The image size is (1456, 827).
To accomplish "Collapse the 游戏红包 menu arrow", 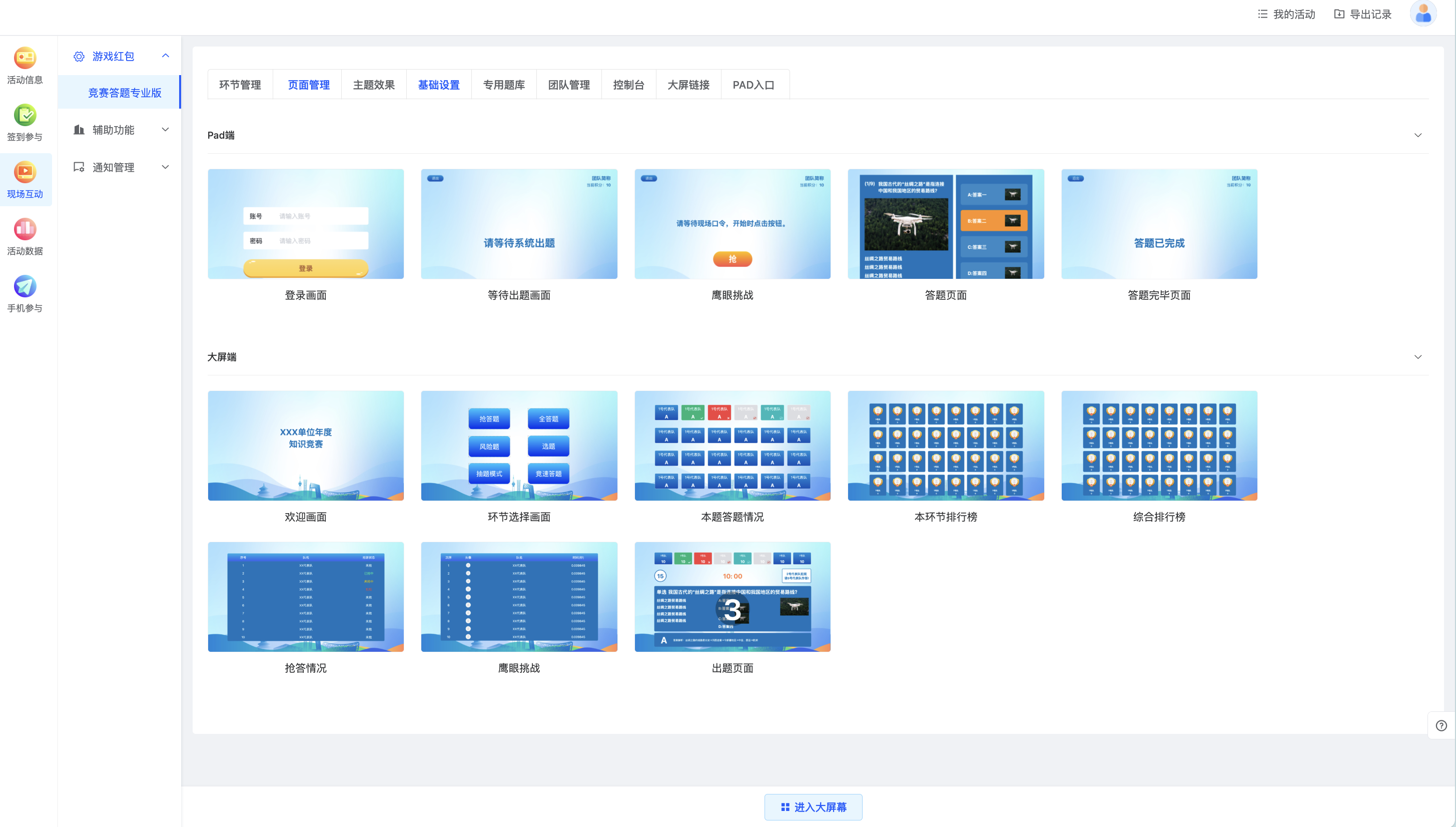I will point(165,56).
